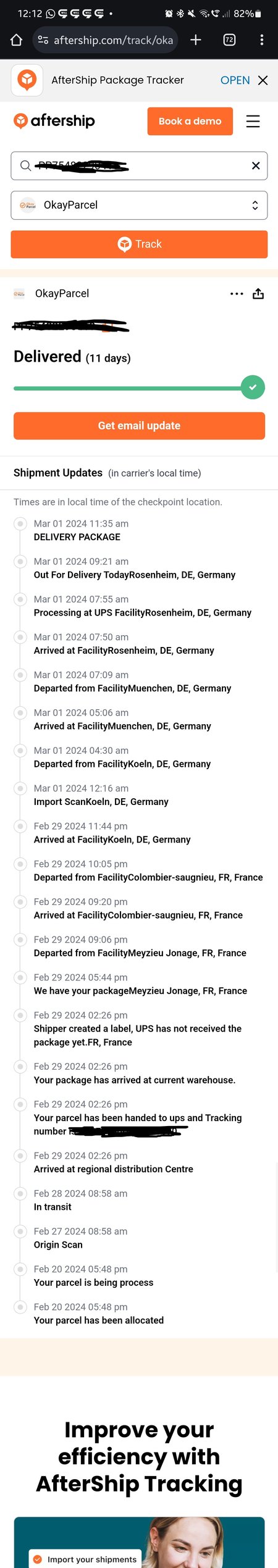Dismiss the AfterShip Package Tracker app banner
This screenshot has height=1568, width=278.
(263, 80)
